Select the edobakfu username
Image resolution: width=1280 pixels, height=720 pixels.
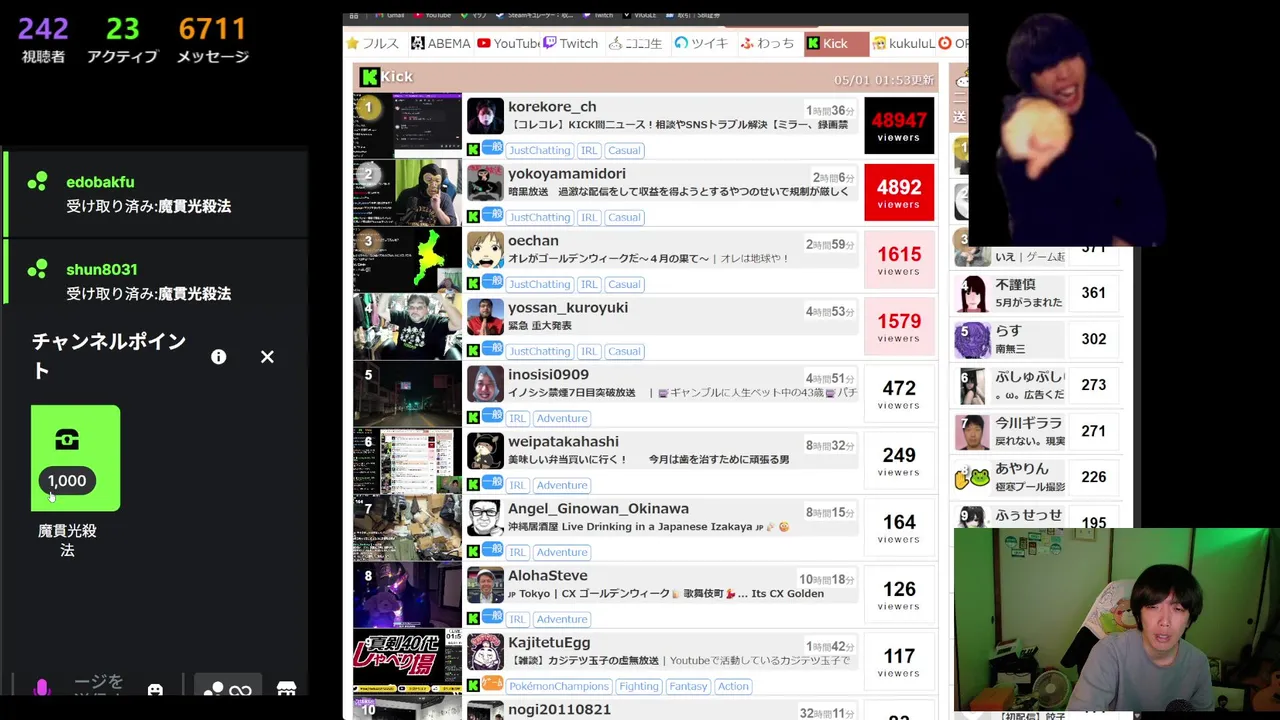click(100, 182)
